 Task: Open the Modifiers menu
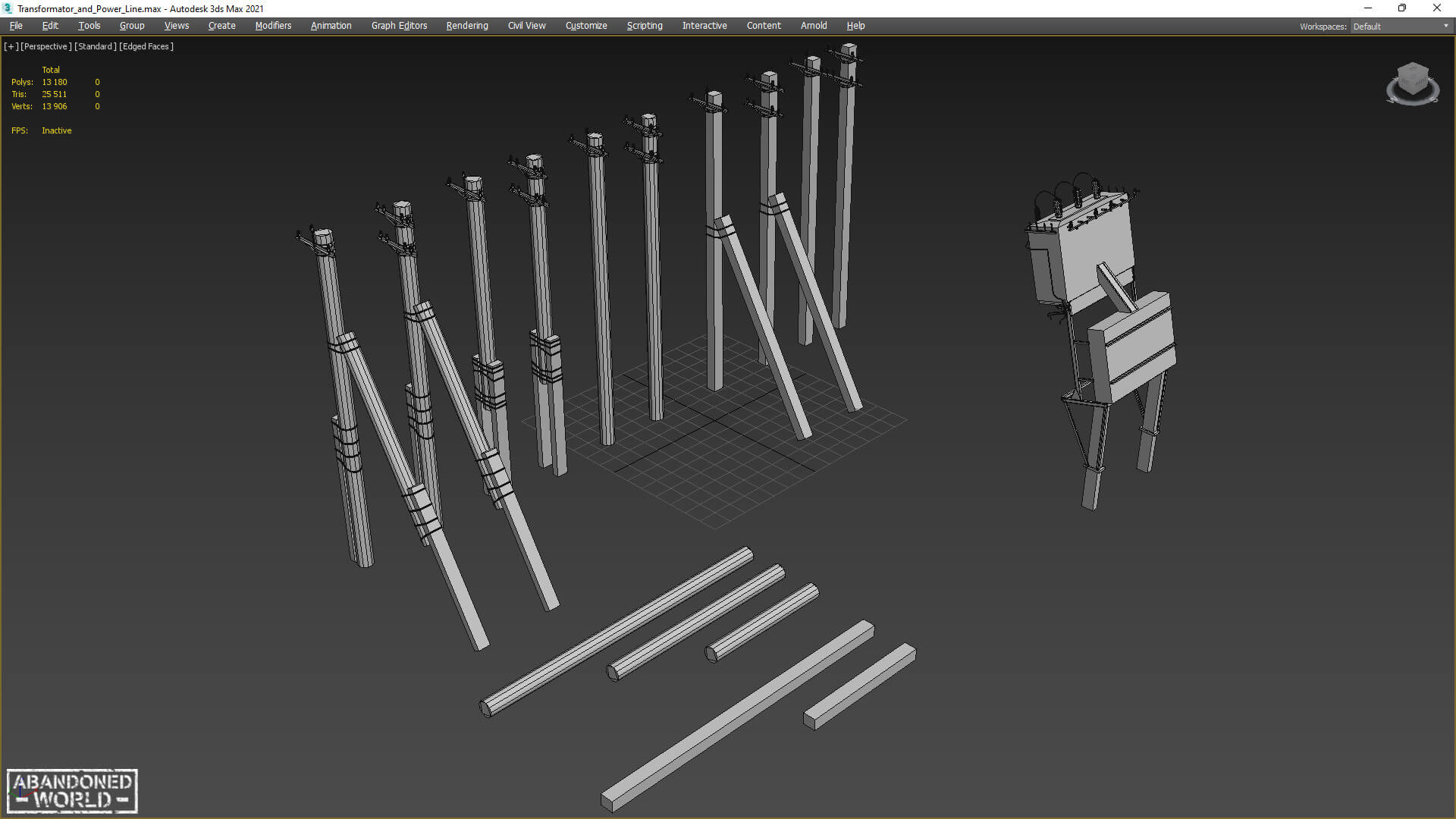[x=273, y=26]
